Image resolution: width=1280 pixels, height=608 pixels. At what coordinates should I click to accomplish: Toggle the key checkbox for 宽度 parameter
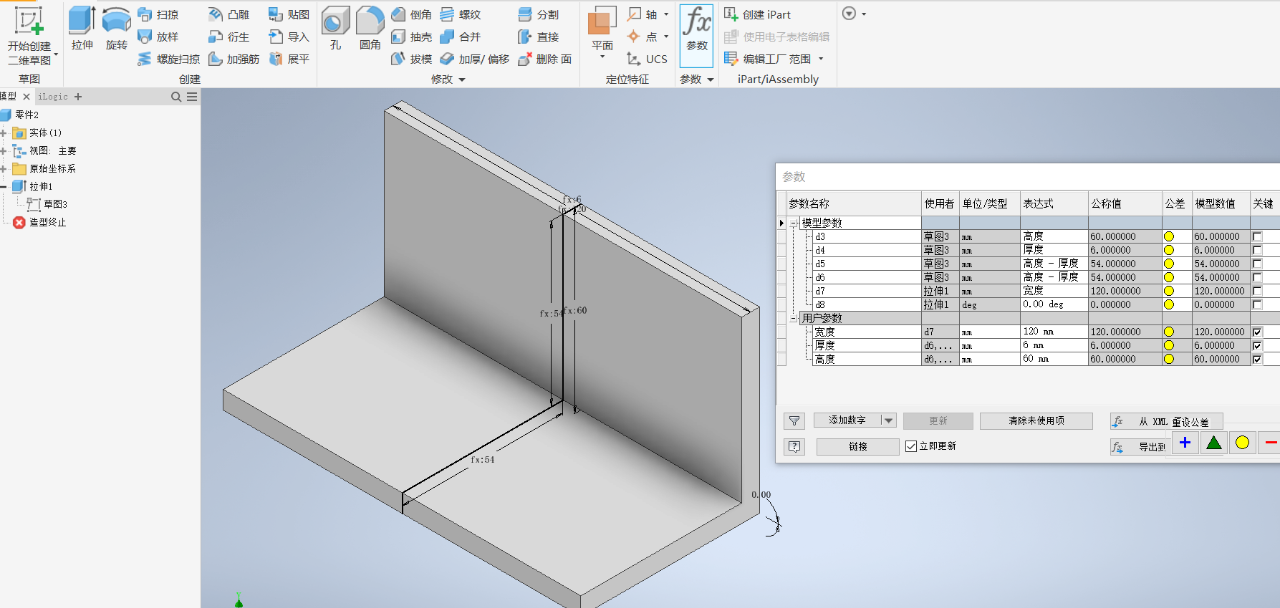[1257, 331]
